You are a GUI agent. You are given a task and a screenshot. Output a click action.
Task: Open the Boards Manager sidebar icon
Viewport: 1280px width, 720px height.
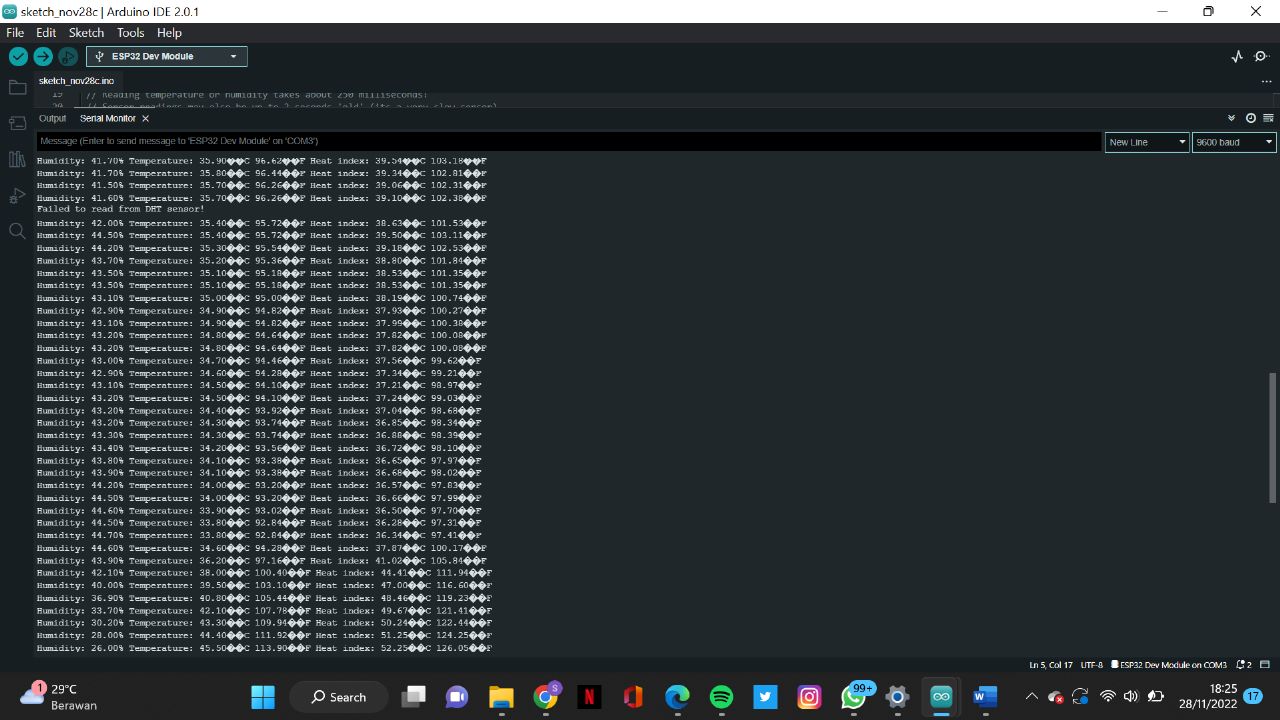coord(17,122)
